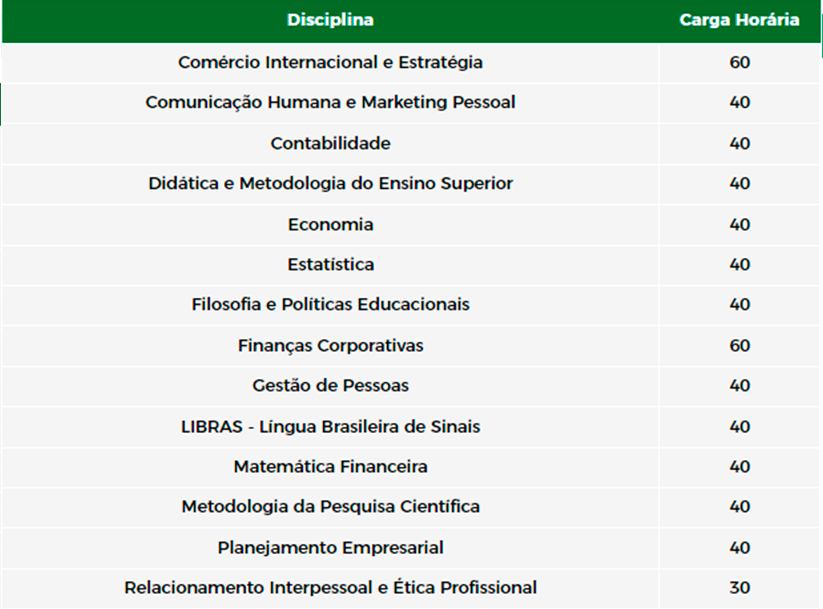Click the 60 hours cell for Comércio Internacional
This screenshot has height=609, width=823.
[x=740, y=62]
